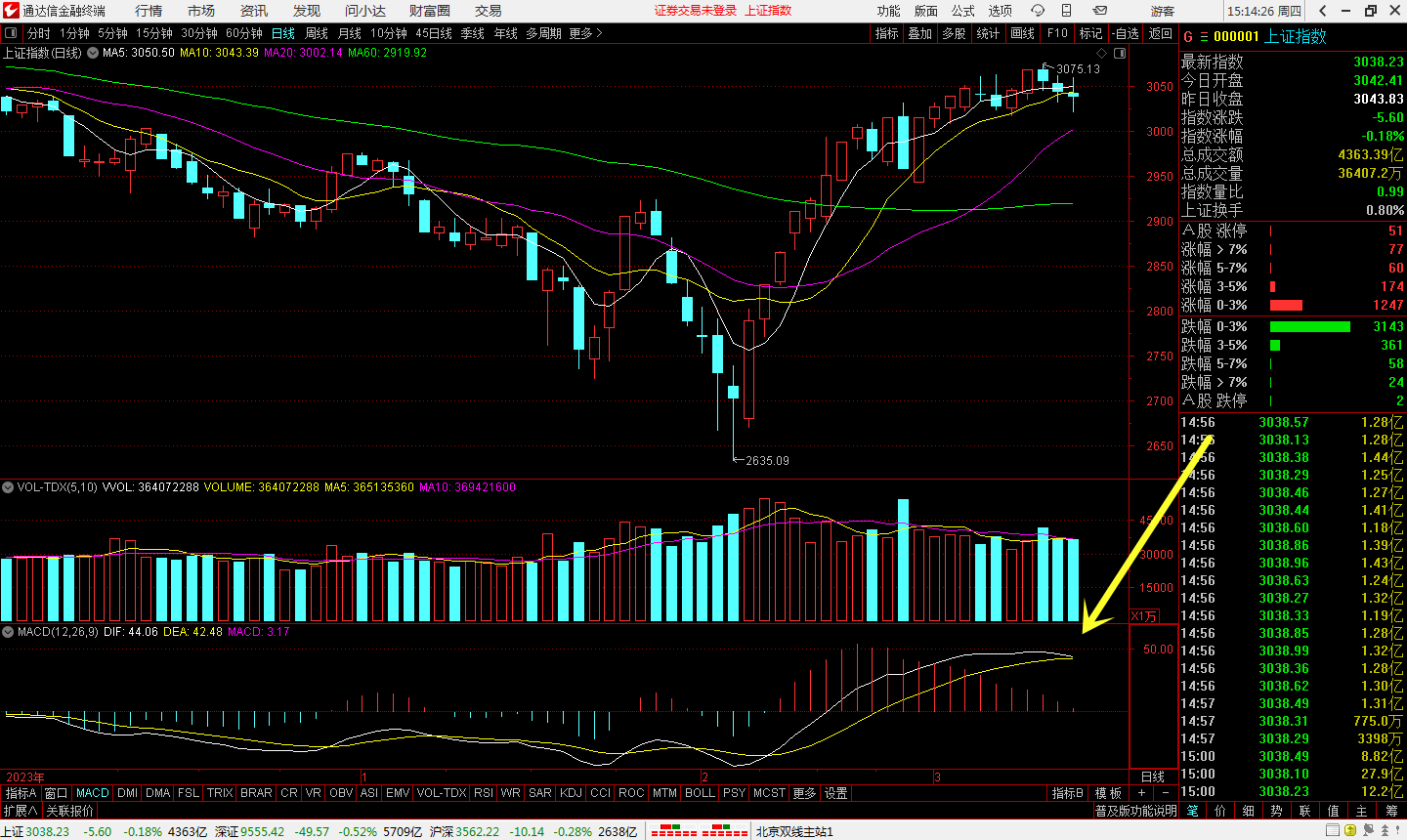
Task: Open the 模板 template menu
Action: click(1108, 793)
